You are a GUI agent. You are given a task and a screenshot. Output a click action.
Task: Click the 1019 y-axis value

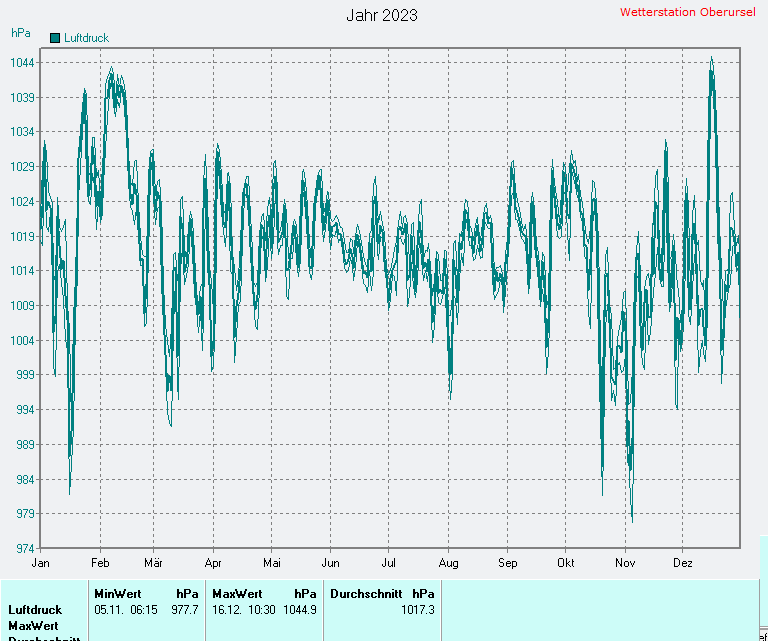[x=22, y=237]
